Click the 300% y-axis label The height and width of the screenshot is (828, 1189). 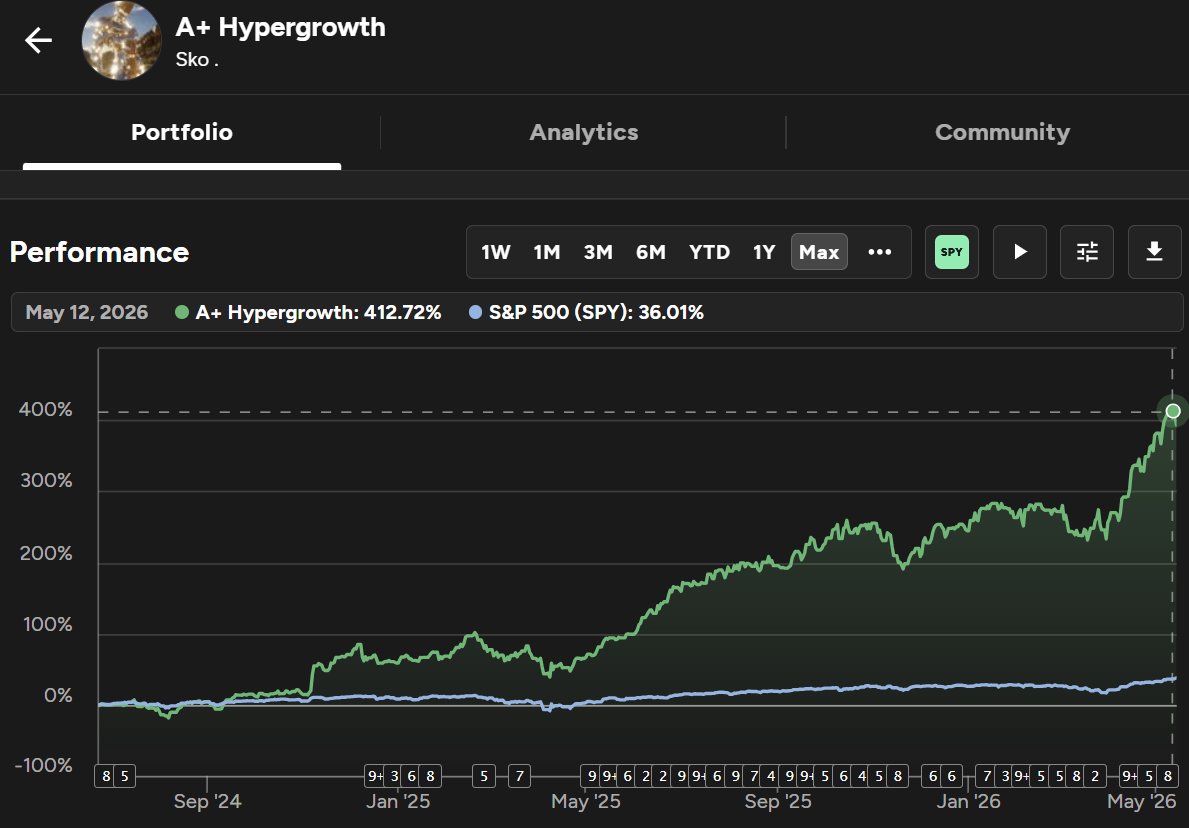[x=45, y=481]
